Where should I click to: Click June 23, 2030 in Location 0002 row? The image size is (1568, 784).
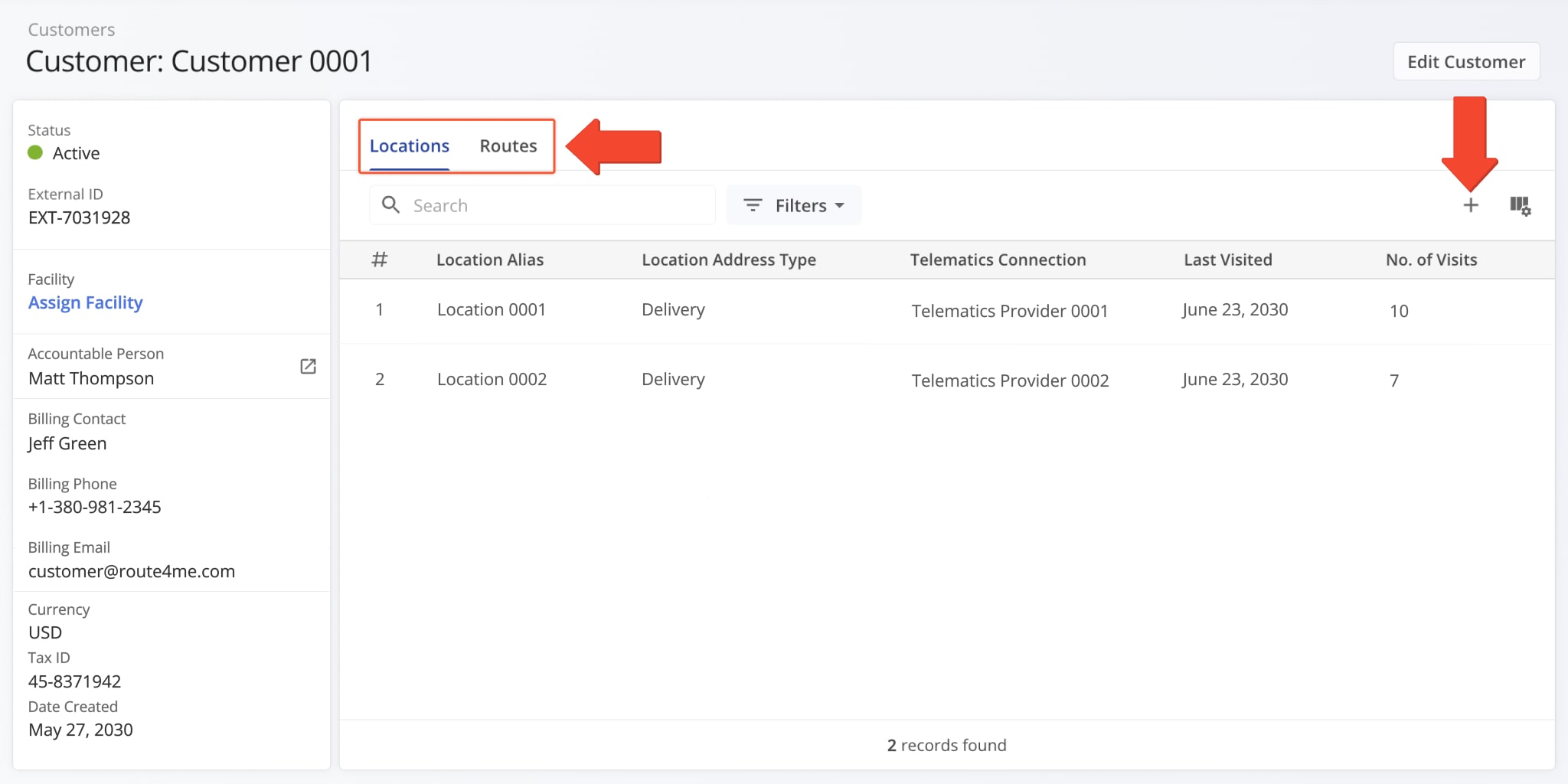point(1234,379)
